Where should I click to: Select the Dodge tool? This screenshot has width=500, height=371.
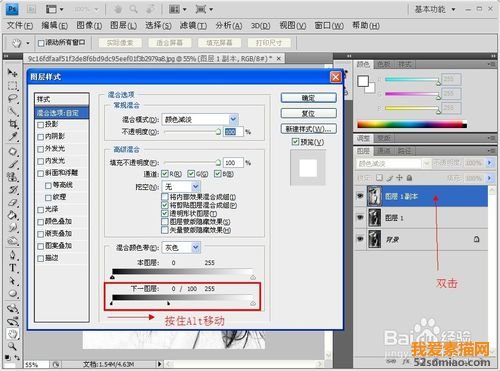[x=13, y=240]
